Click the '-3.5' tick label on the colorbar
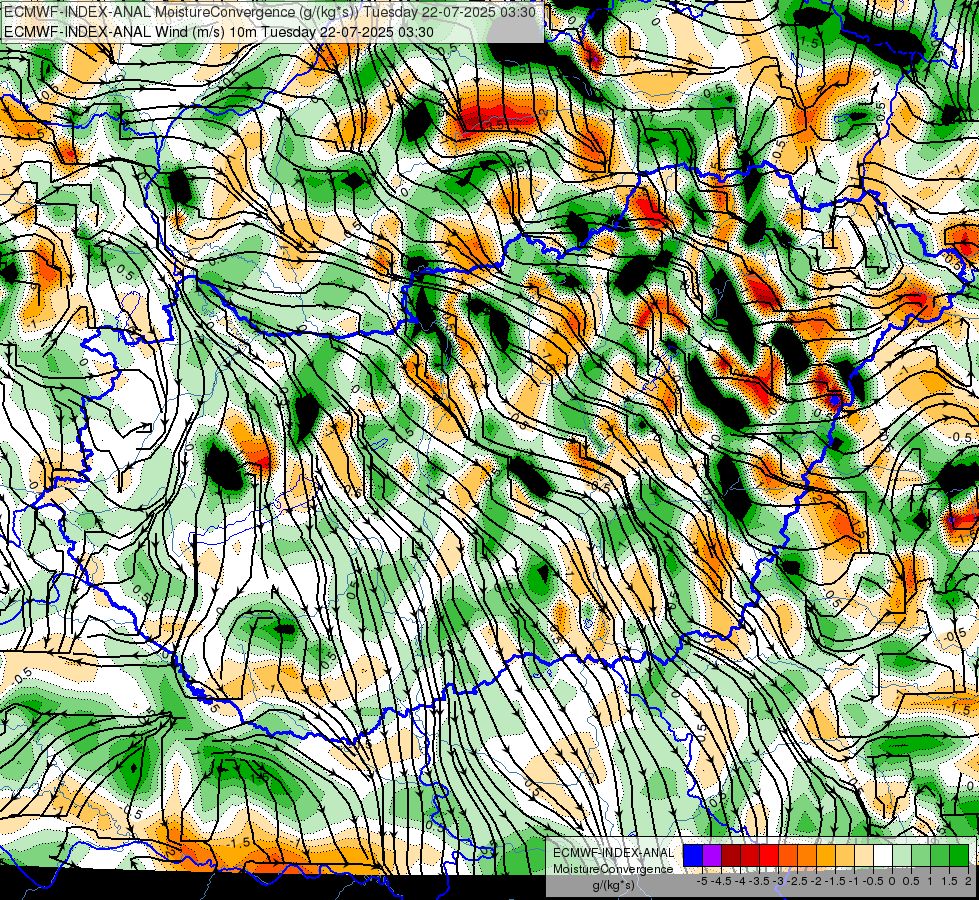Screen dimensions: 979x900 759,881
